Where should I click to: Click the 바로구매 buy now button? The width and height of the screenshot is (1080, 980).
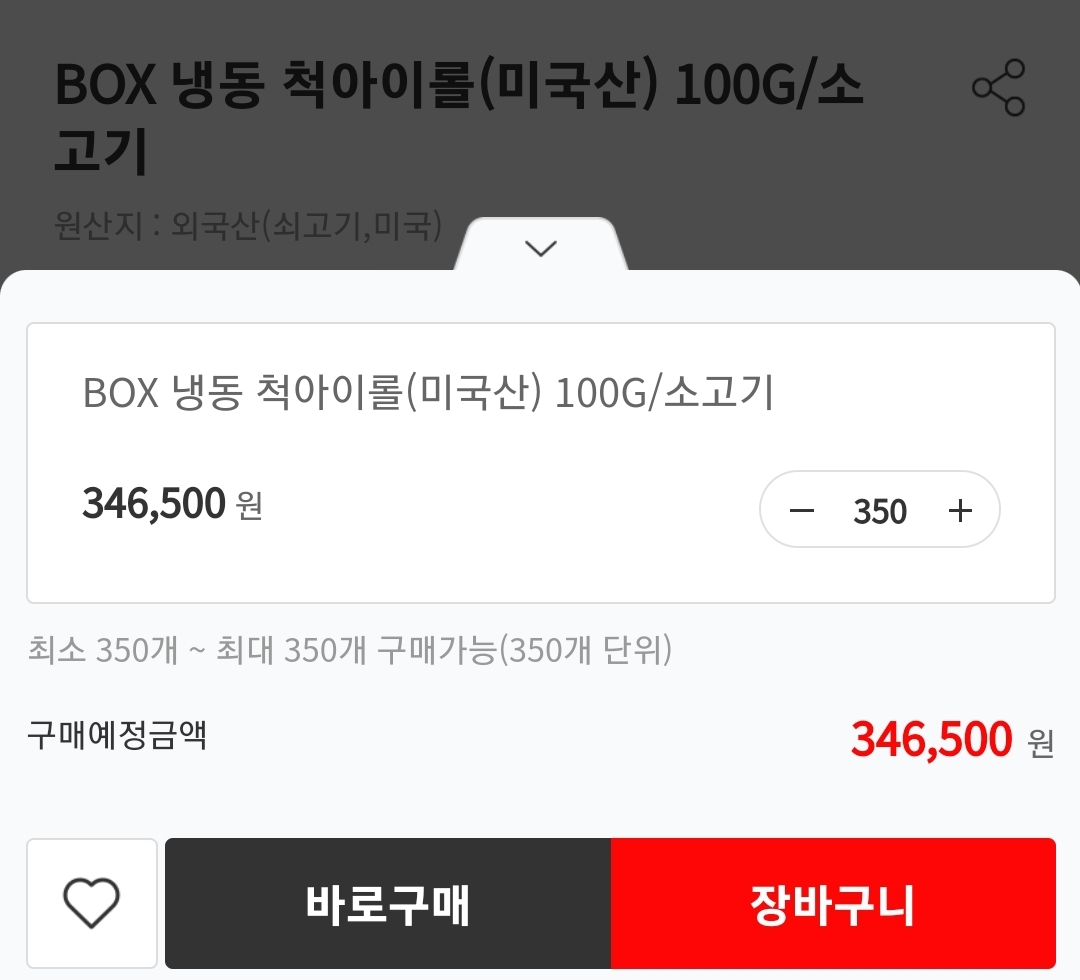[388, 903]
